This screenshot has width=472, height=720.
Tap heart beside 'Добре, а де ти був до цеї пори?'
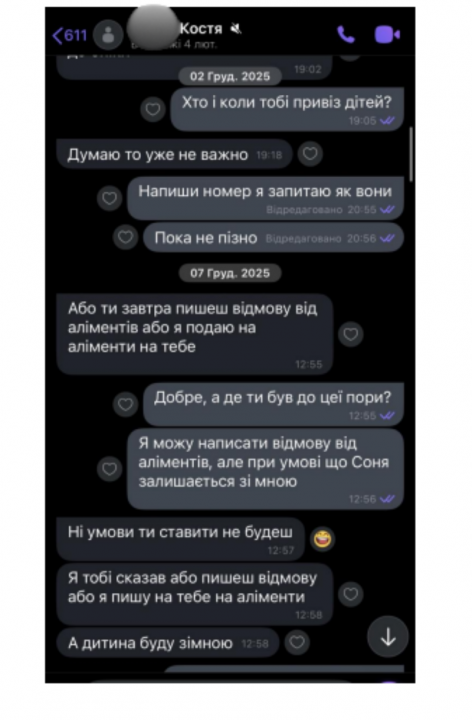pyautogui.click(x=125, y=405)
